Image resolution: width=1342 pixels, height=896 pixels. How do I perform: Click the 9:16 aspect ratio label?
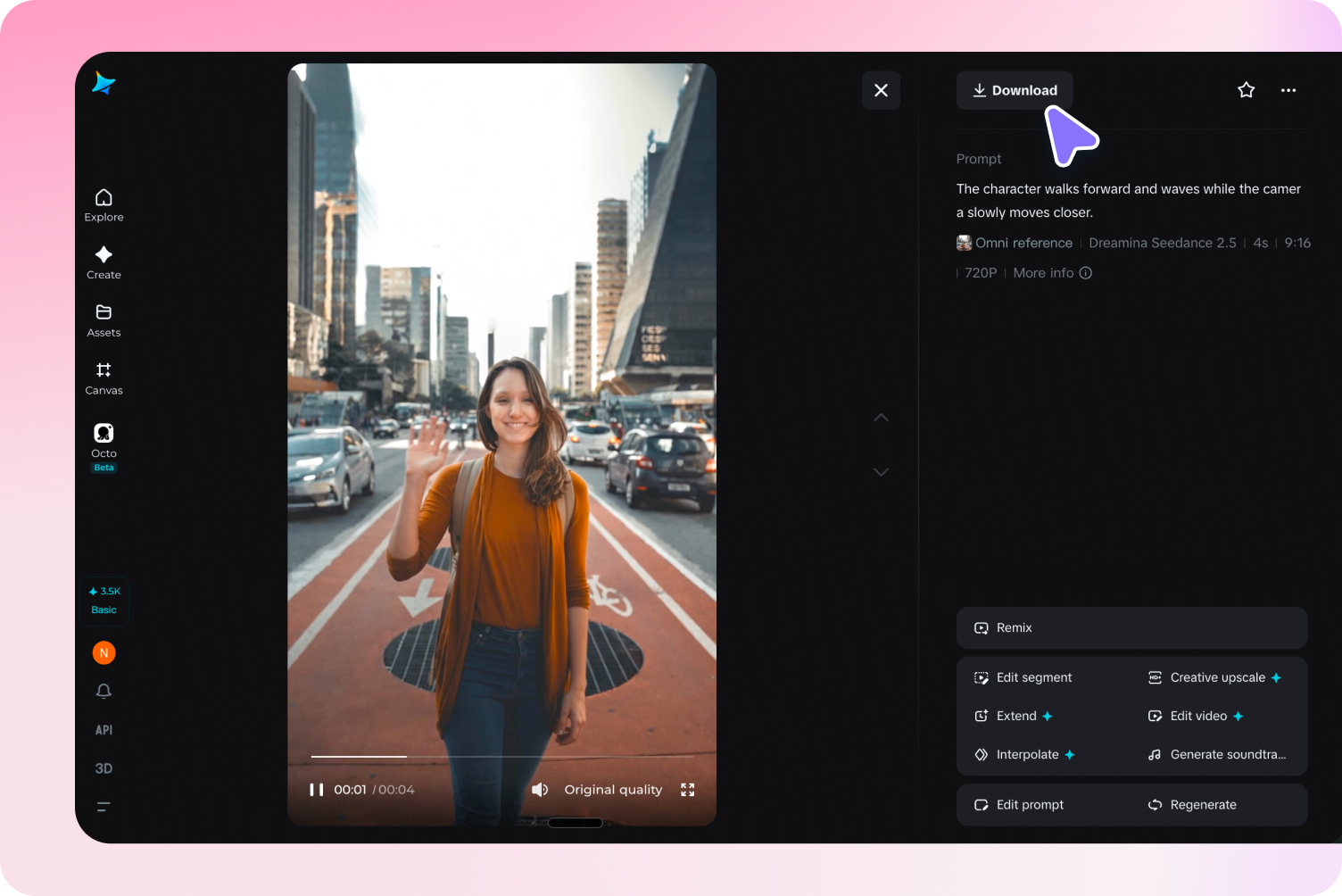coord(1297,243)
